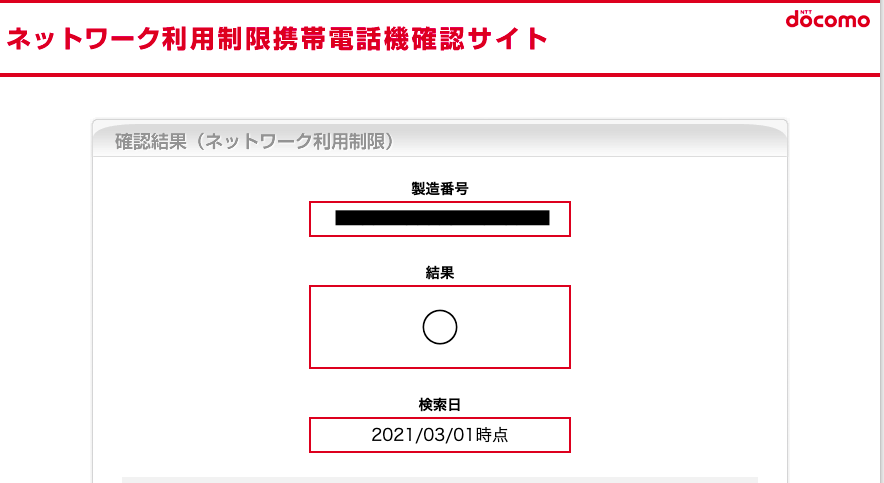Click the 時点 characters in the date box
This screenshot has width=884, height=483.
[492, 435]
